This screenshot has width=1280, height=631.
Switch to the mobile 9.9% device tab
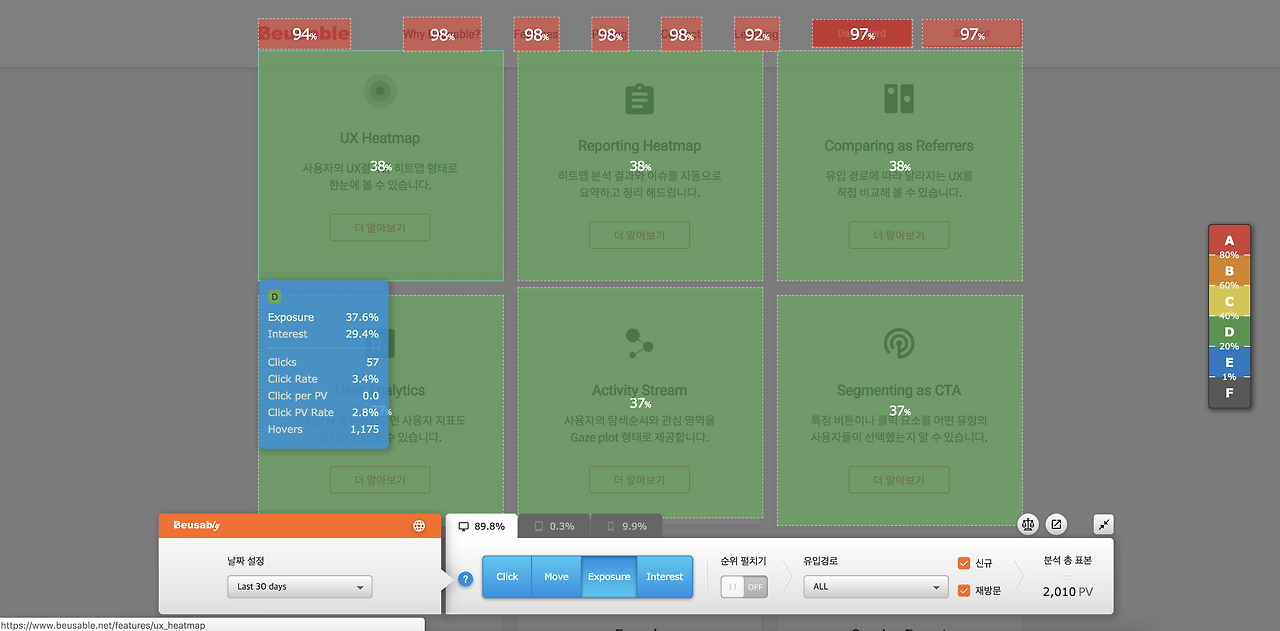coord(627,526)
